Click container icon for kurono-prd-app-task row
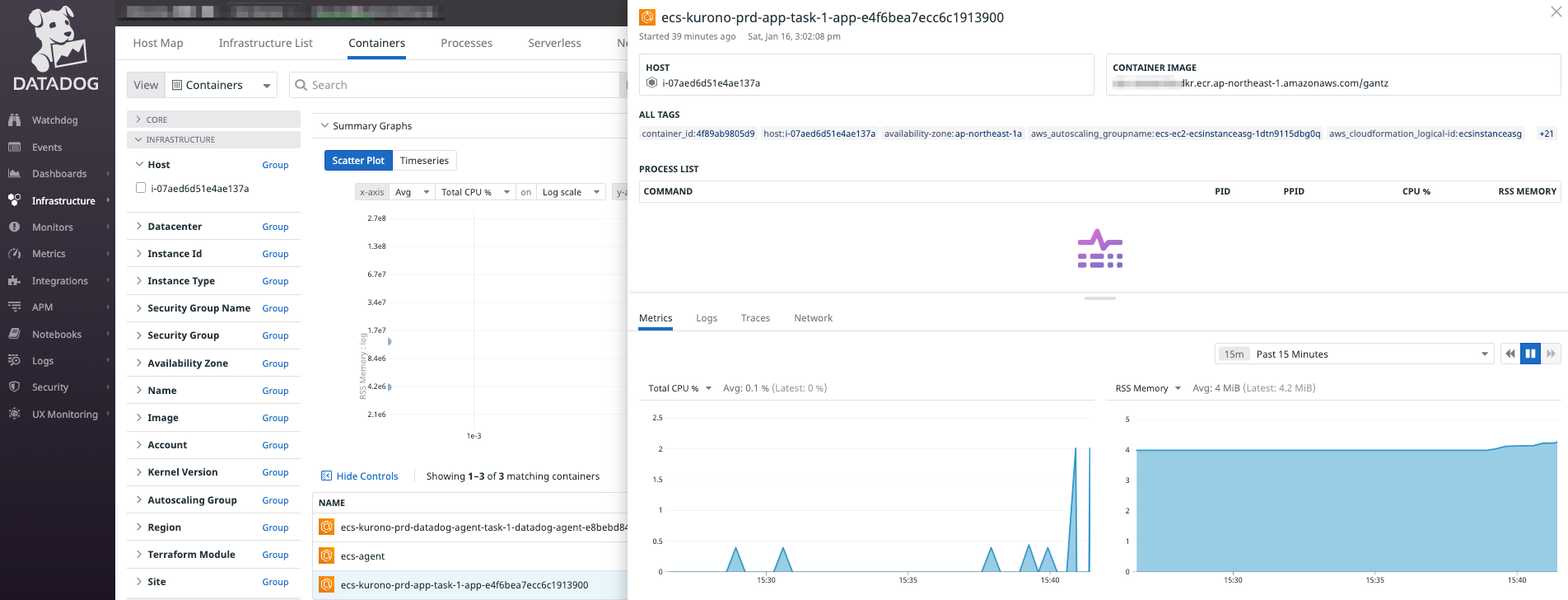This screenshot has height=600, width=1568. pos(327,585)
